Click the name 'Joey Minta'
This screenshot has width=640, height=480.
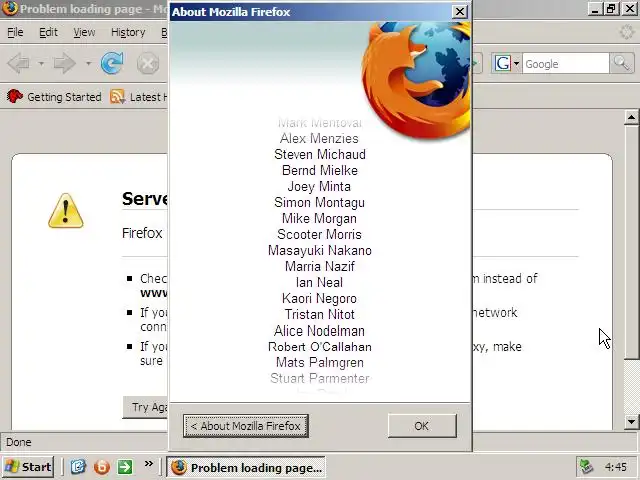coord(320,187)
